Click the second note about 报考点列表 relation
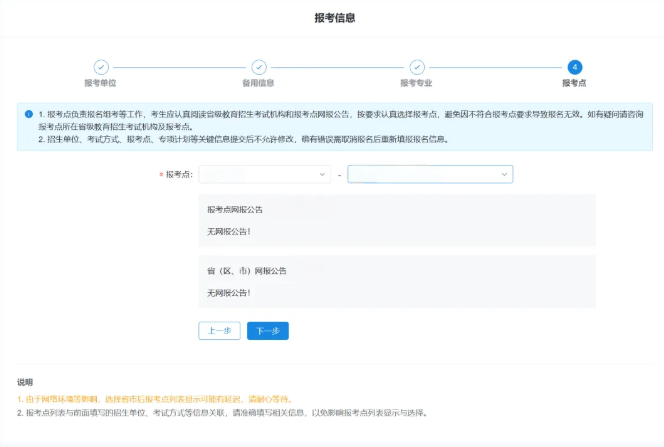 point(223,413)
